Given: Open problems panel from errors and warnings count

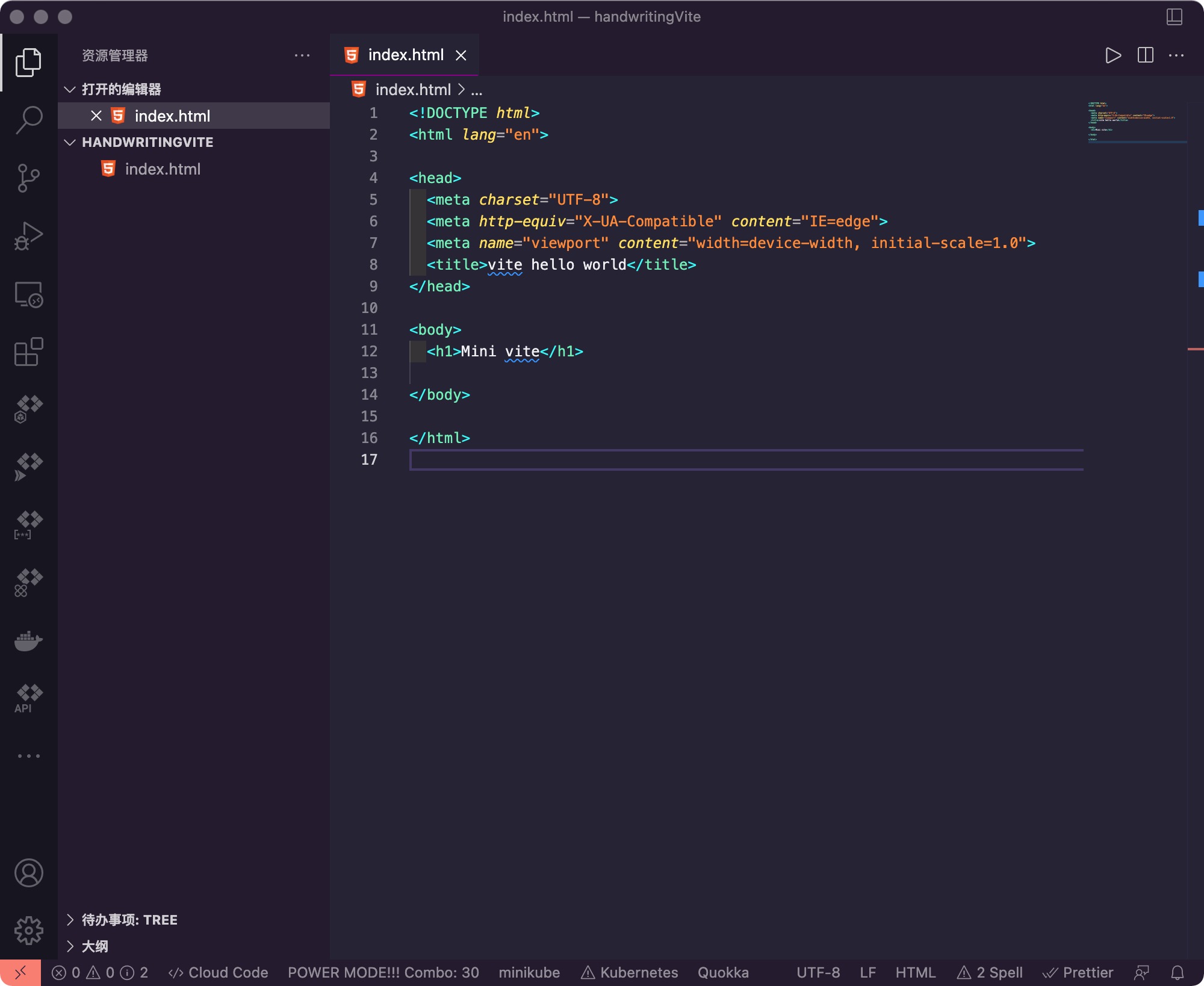Looking at the screenshot, I should (100, 972).
